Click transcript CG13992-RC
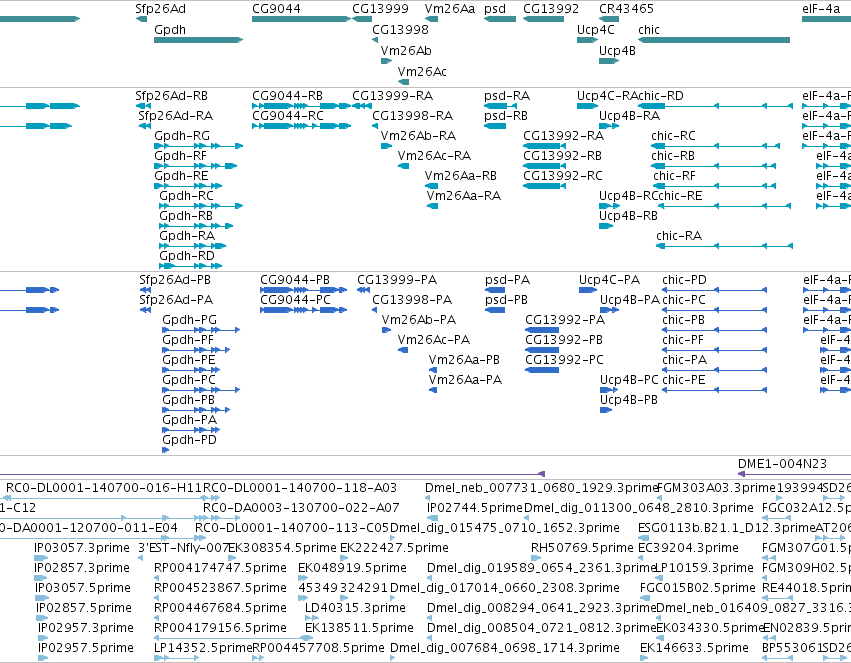Screen dimensions: 851x663 coord(563,176)
